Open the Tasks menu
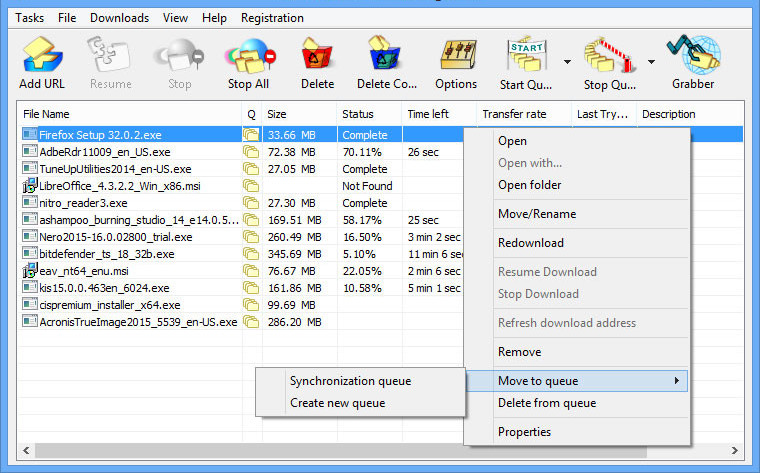760x473 pixels. coord(30,18)
